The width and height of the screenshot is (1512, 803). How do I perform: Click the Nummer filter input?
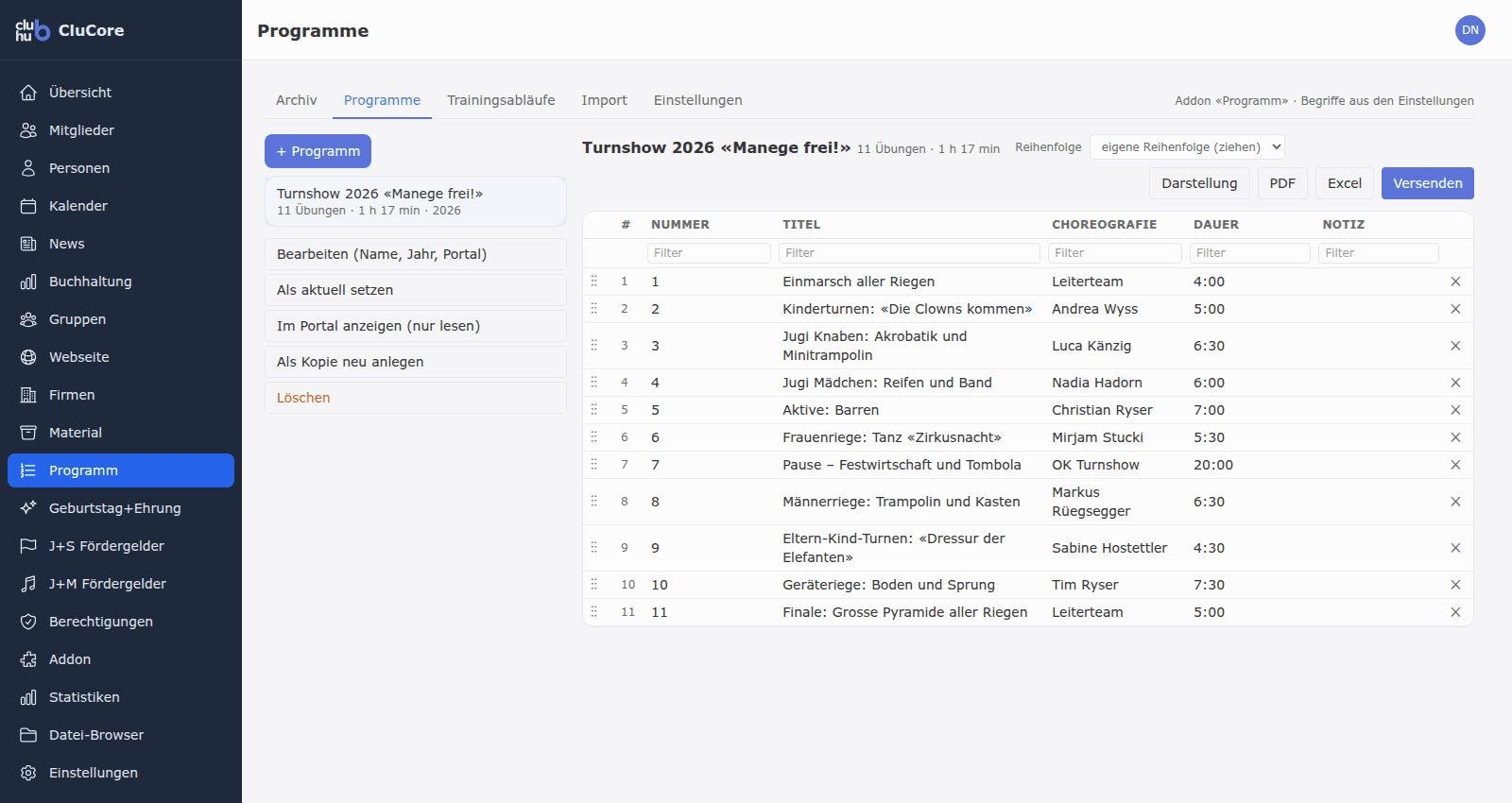click(x=709, y=253)
